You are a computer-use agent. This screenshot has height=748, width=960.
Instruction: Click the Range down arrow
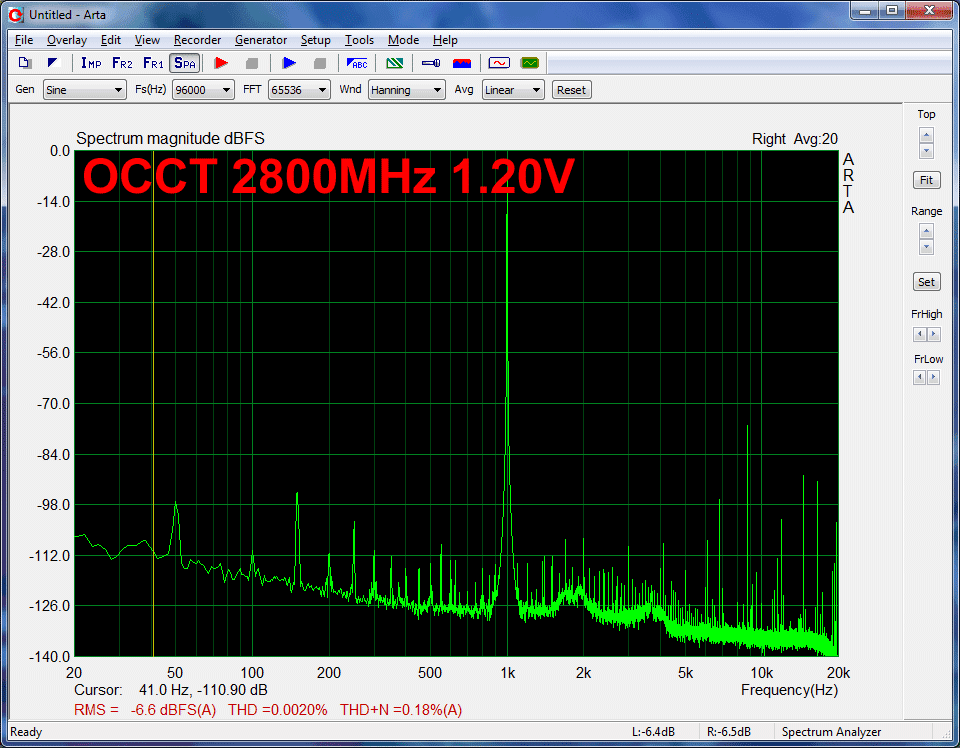tap(926, 247)
